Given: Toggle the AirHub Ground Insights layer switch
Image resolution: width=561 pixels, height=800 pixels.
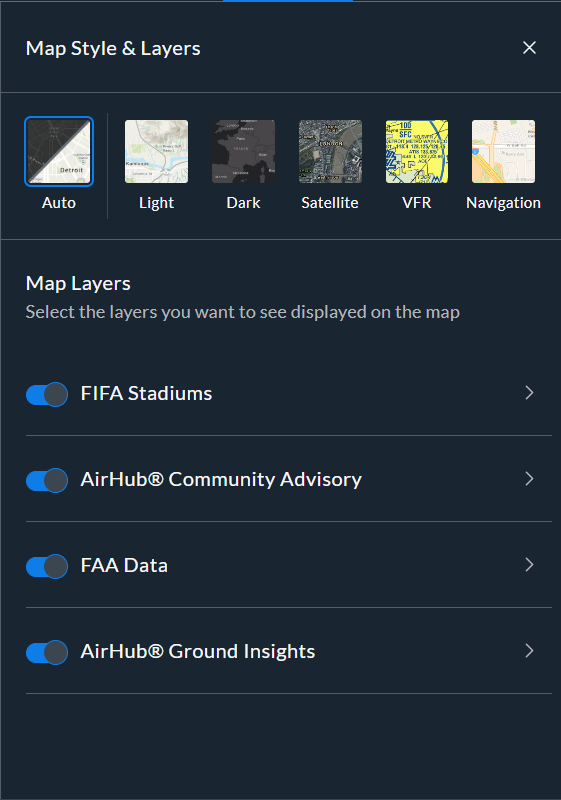Looking at the screenshot, I should pos(47,652).
